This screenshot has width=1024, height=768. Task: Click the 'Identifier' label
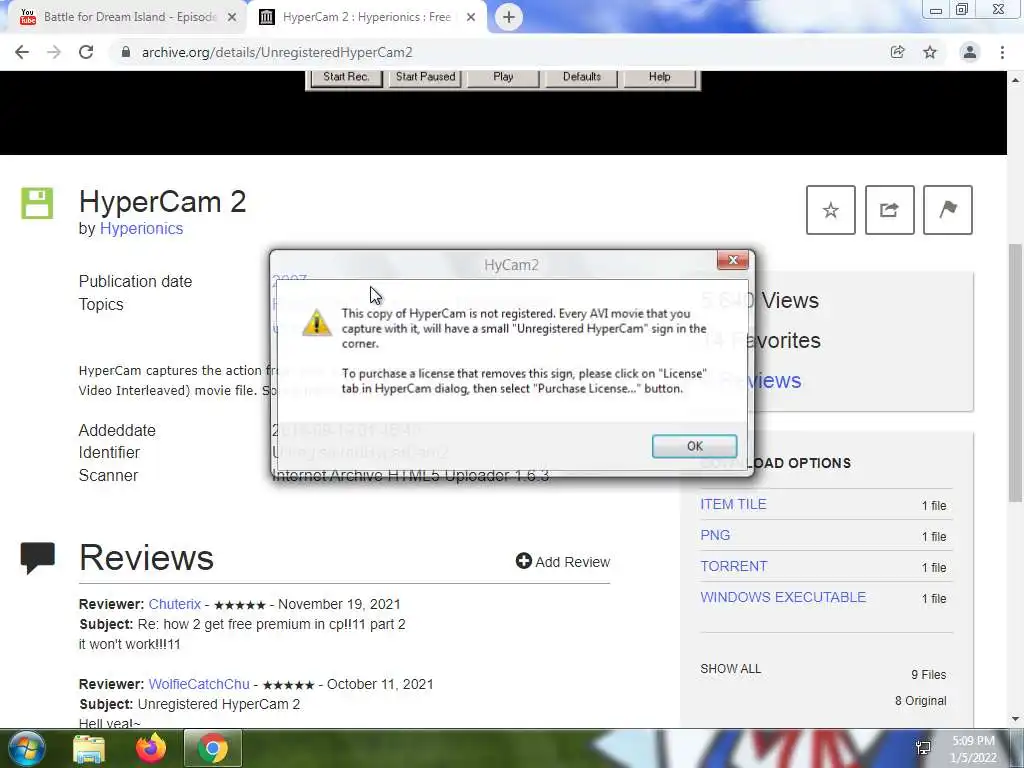(x=109, y=453)
